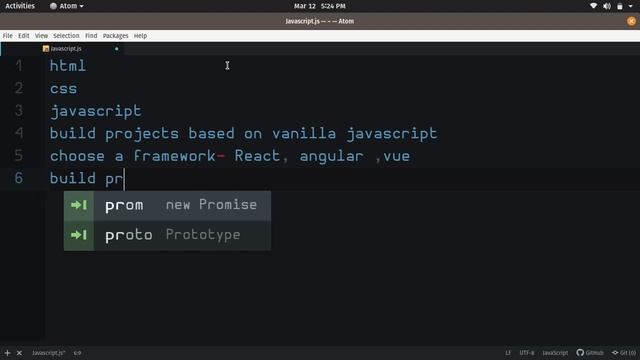Image resolution: width=640 pixels, height=360 pixels.
Task: Click the word 'angular' on line 5
Action: click(331, 157)
